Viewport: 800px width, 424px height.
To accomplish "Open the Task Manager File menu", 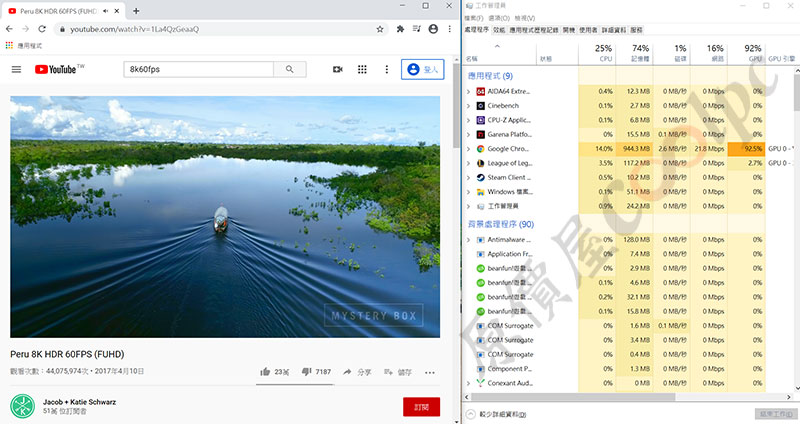I will (473, 18).
